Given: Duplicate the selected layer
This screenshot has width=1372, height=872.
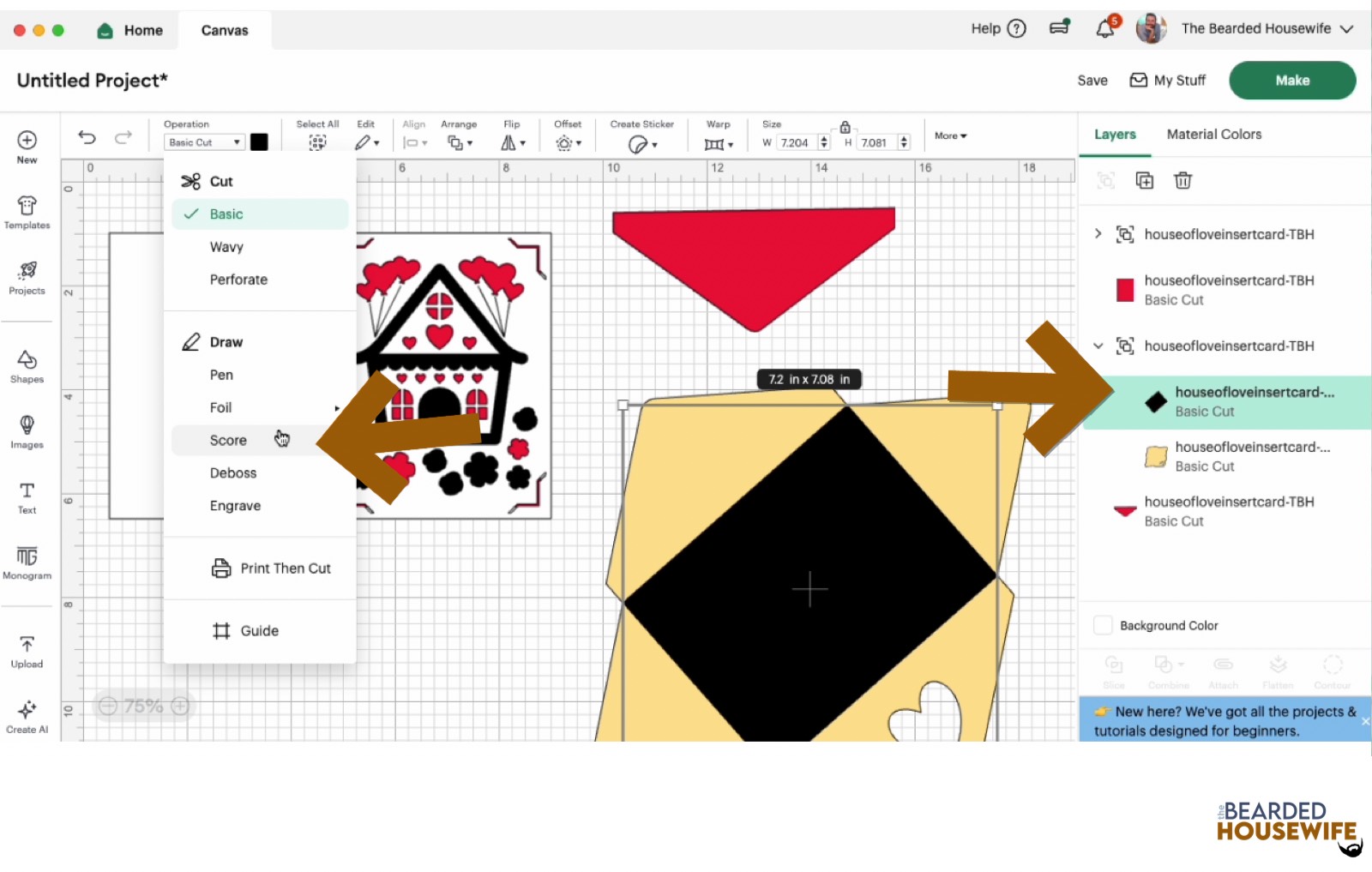Looking at the screenshot, I should [1145, 180].
